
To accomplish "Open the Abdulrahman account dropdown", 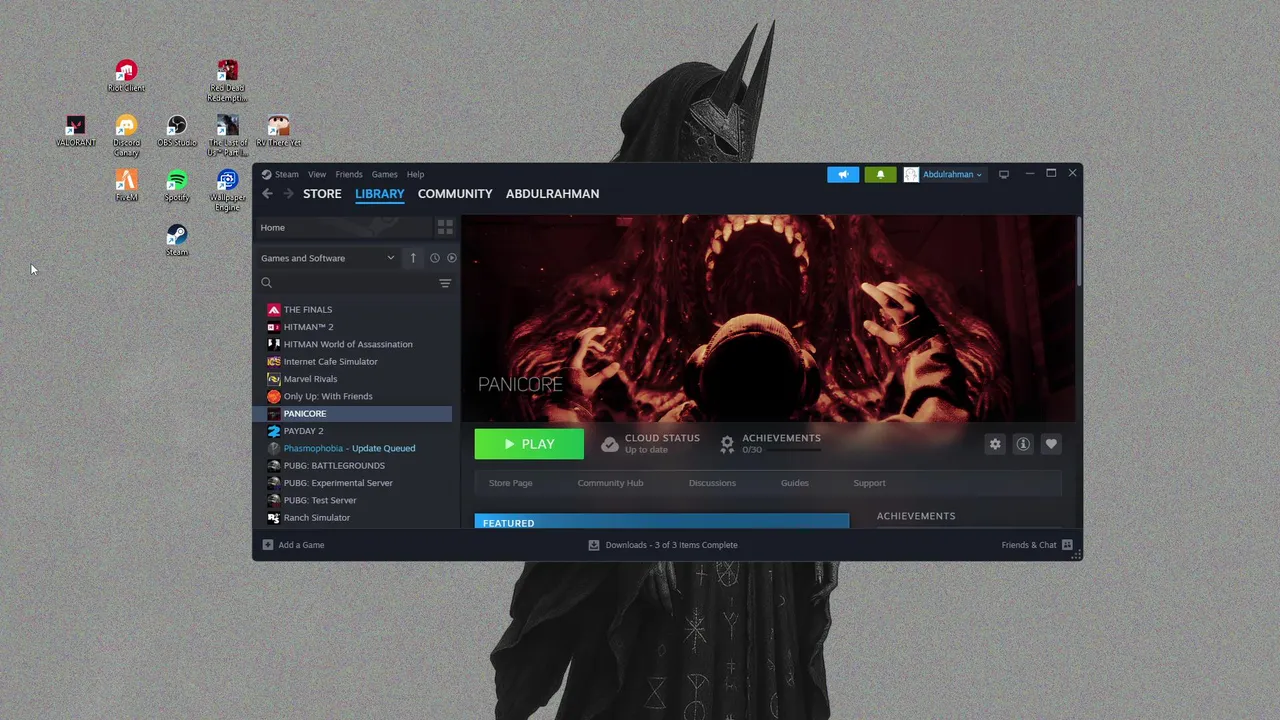I will [952, 174].
